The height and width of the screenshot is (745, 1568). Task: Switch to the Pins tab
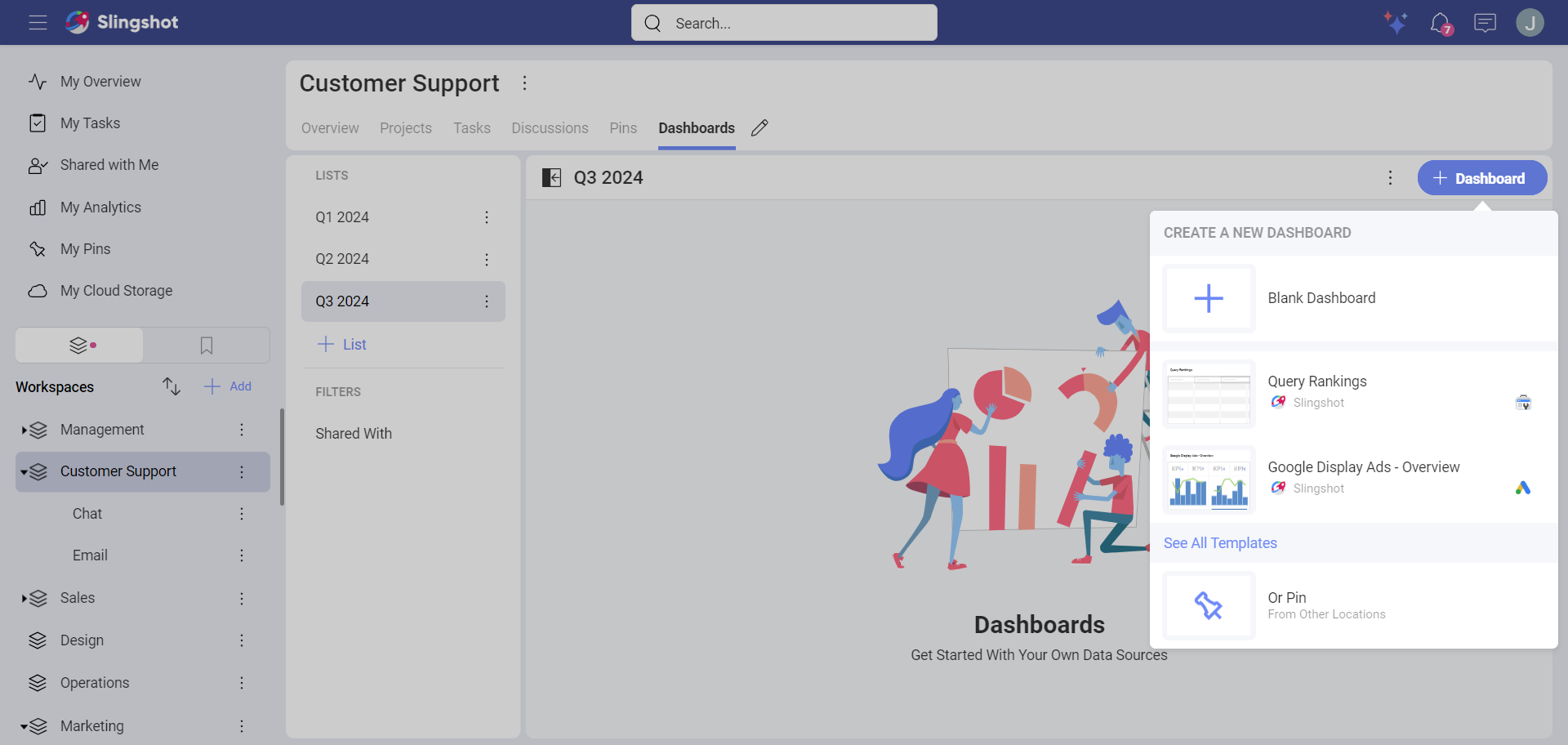pos(623,128)
